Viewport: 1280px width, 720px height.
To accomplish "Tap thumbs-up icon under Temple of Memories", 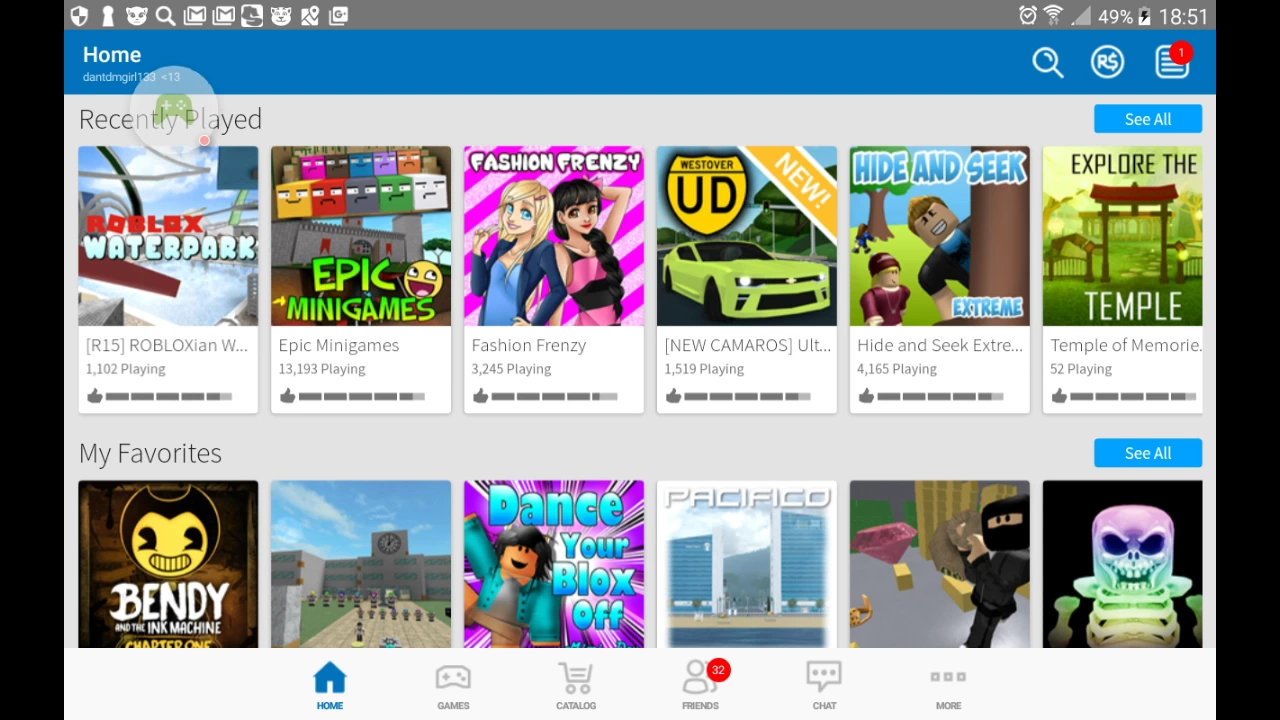I will point(1059,397).
